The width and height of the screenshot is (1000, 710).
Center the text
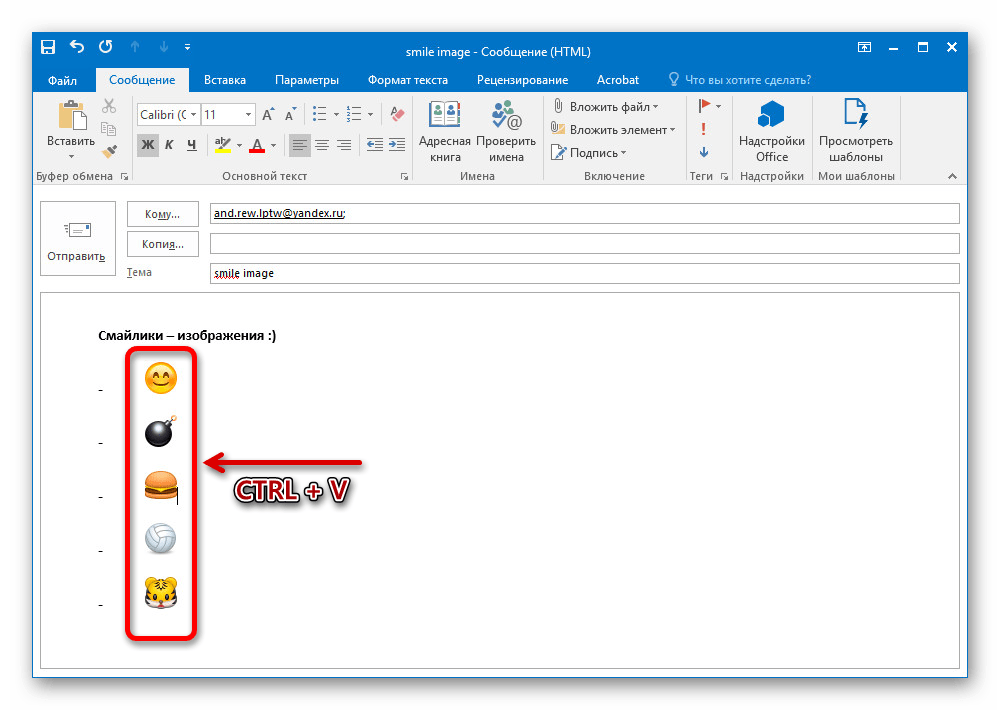coord(322,145)
